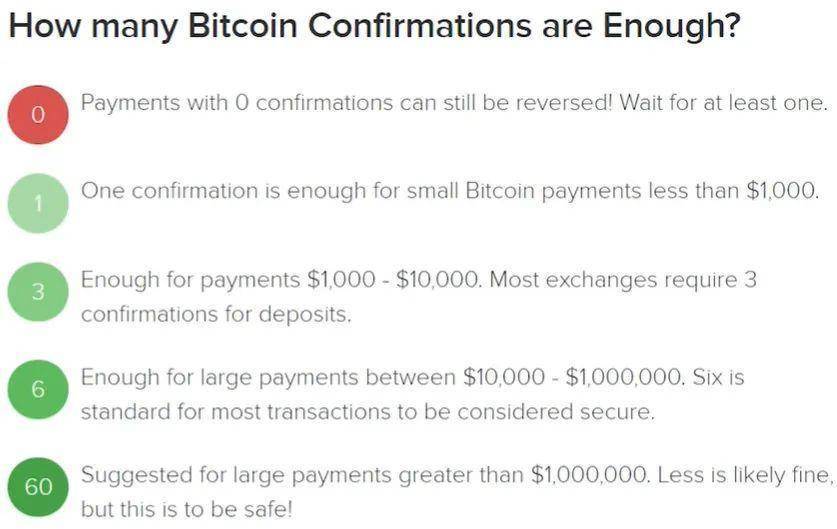Click the text 'Enough for payments $1,000 - $10,000'
This screenshot has width=837, height=529.
coord(281,280)
